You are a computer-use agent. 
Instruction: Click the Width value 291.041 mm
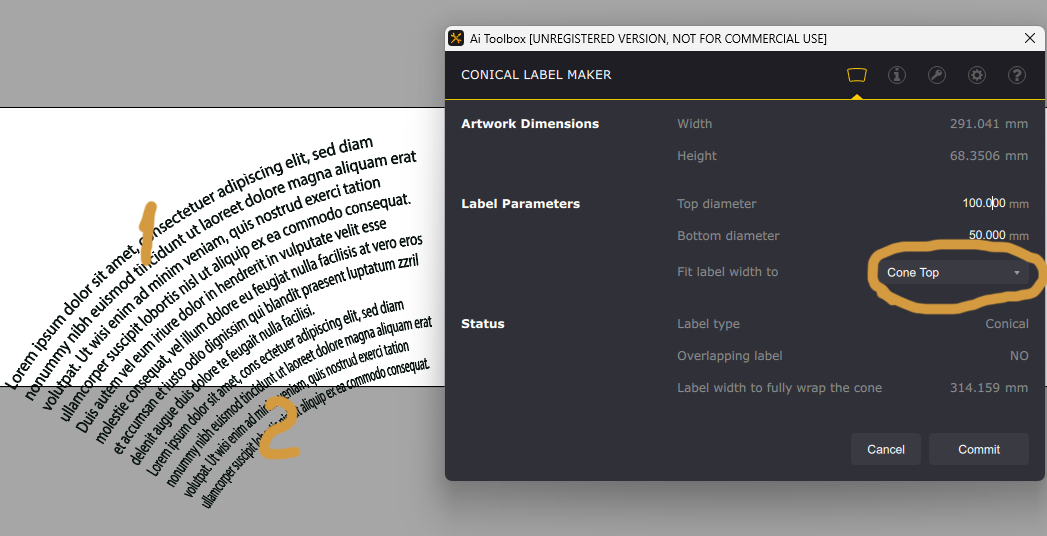tap(989, 123)
